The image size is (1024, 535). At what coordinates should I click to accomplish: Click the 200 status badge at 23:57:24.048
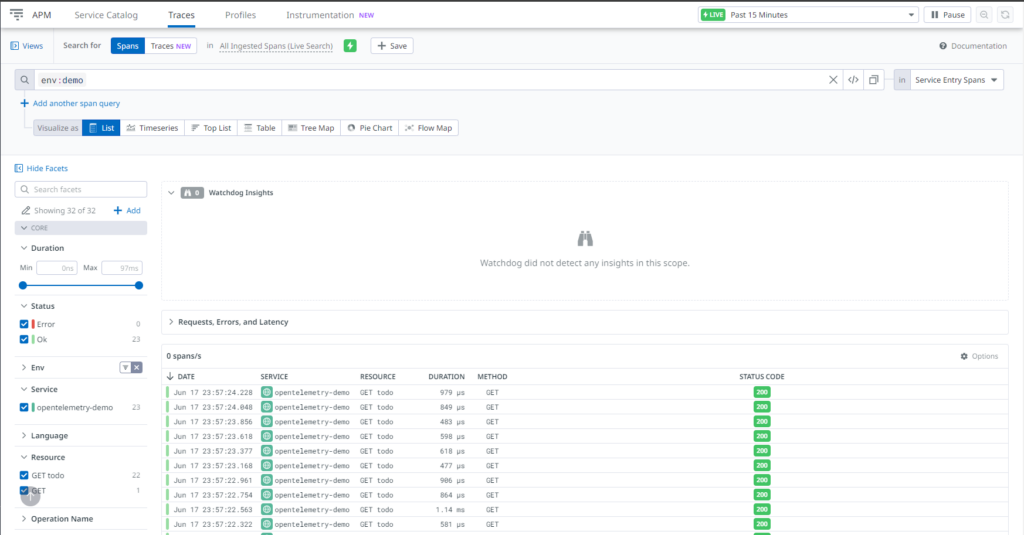point(761,407)
